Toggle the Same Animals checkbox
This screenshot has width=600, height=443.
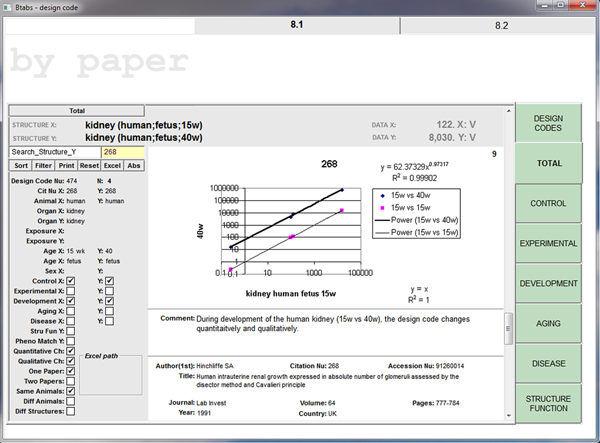click(x=70, y=391)
